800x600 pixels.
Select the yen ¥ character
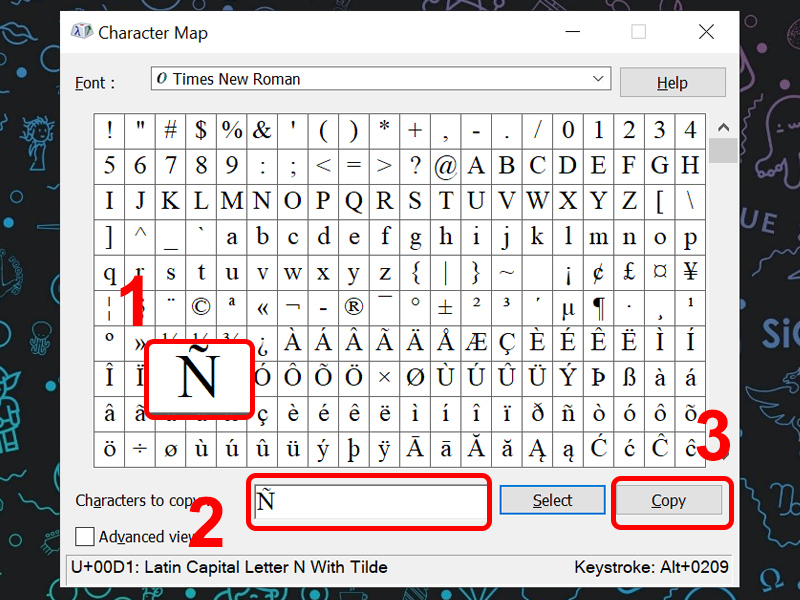[x=690, y=272]
